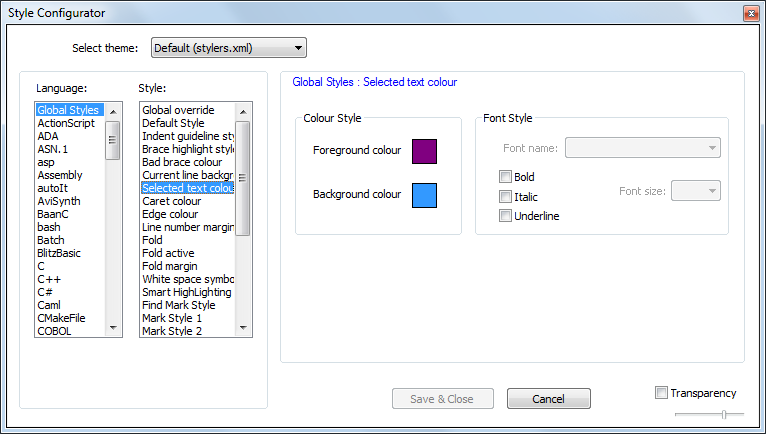The width and height of the screenshot is (766, 434).
Task: Close the Style Configurator window
Action: point(749,13)
